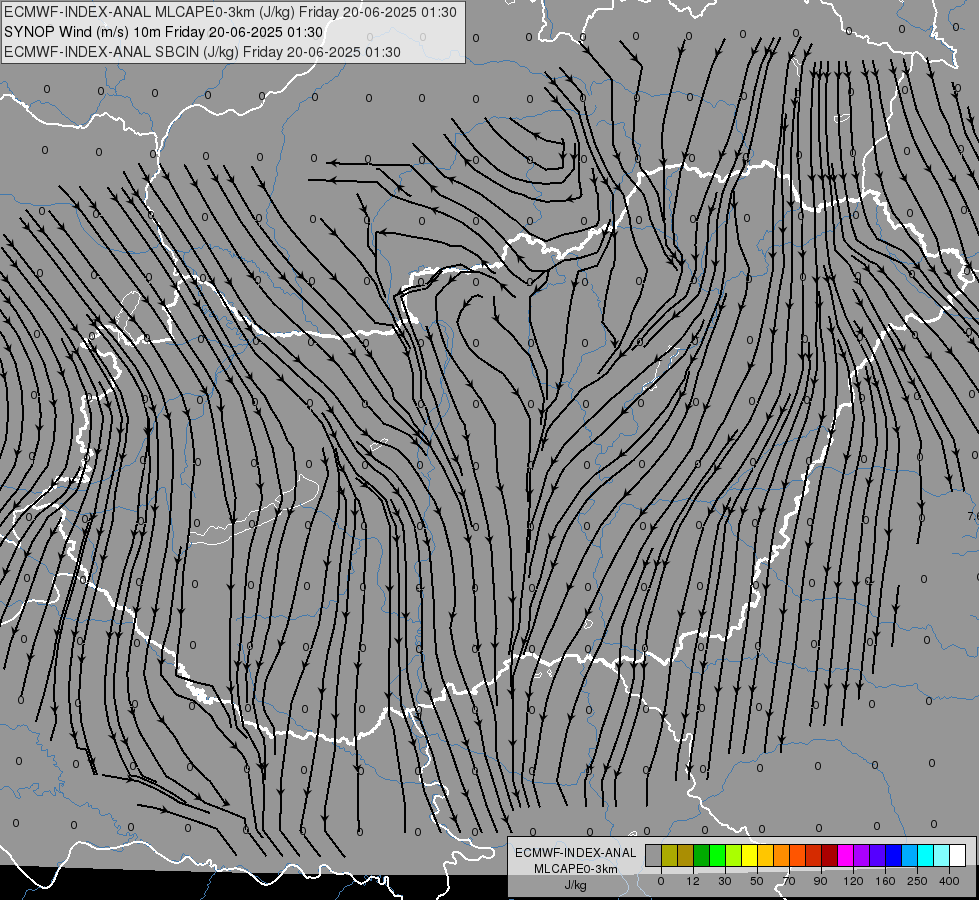
Task: Click the light cyan swatch before white
Action: [942, 855]
